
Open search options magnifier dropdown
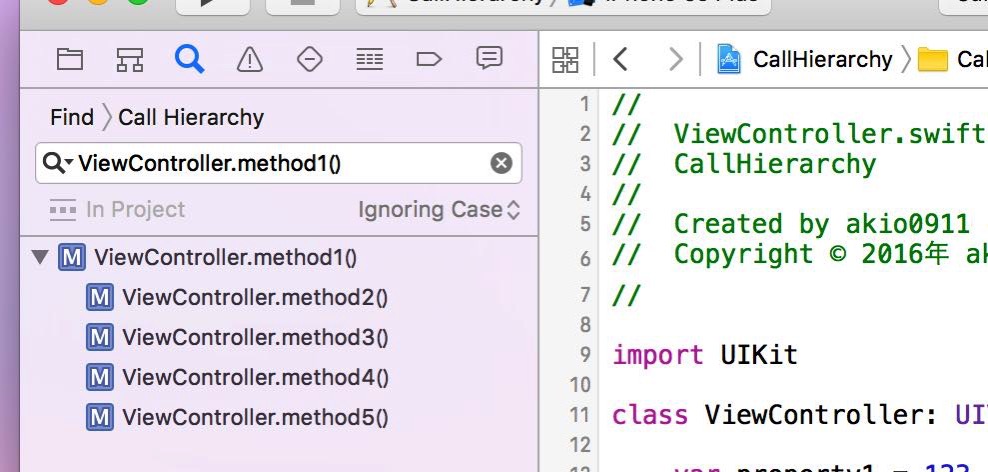click(57, 164)
